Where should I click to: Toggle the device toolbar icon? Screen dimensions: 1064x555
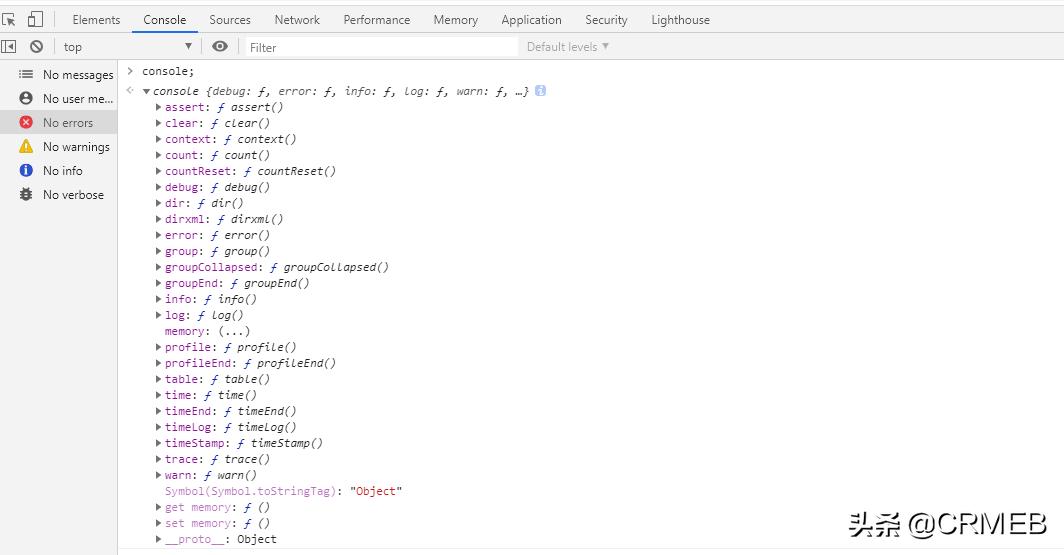click(x=35, y=19)
